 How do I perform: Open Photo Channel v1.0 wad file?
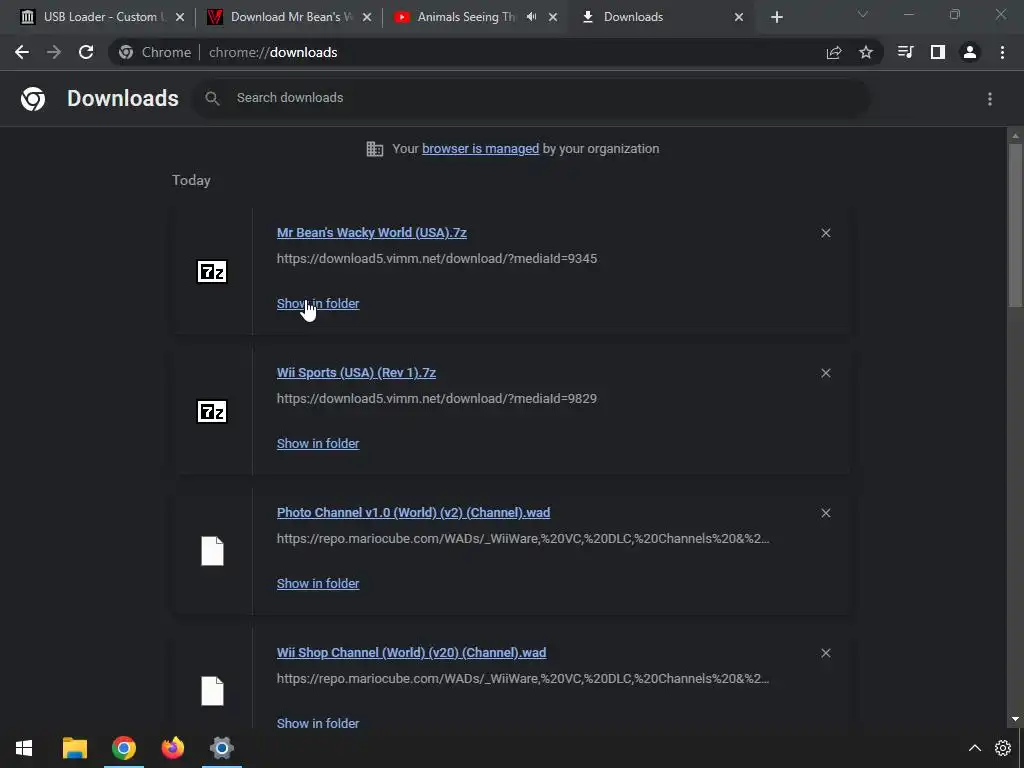point(413,513)
